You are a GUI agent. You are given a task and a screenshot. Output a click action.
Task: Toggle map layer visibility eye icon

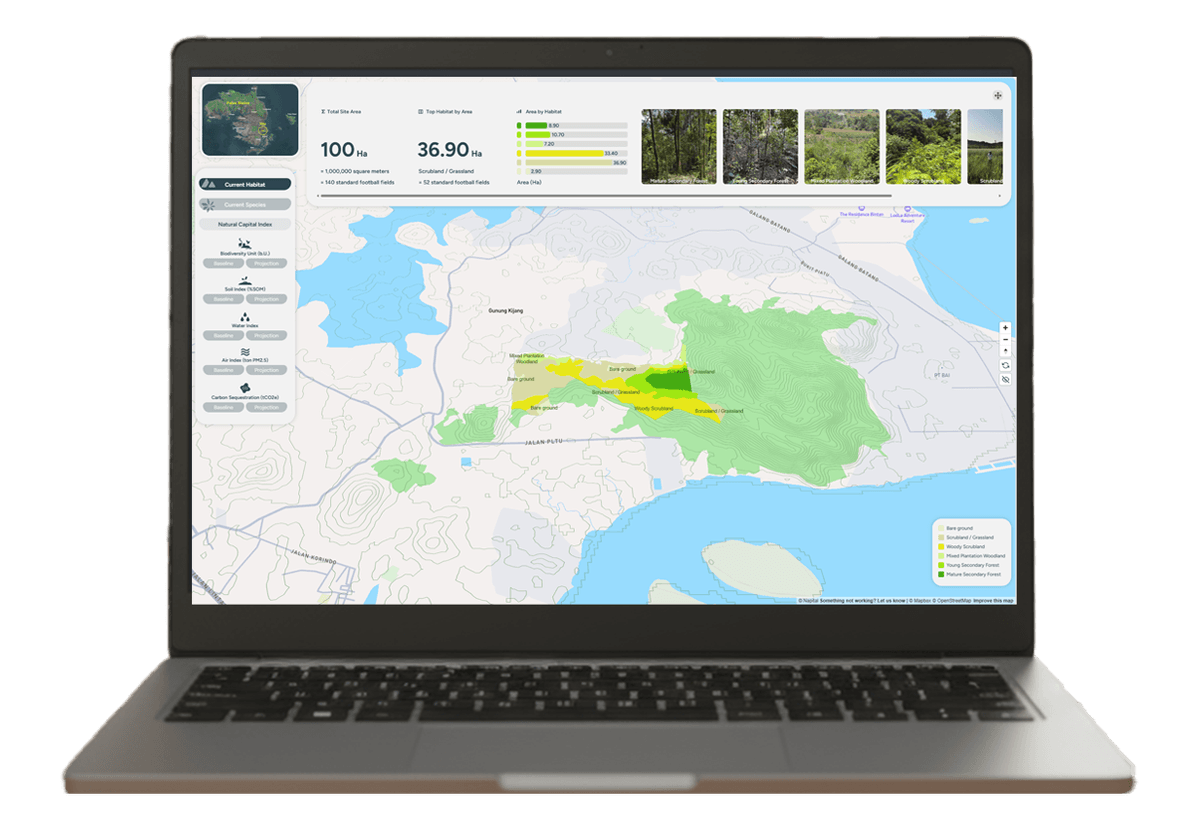click(x=1005, y=379)
